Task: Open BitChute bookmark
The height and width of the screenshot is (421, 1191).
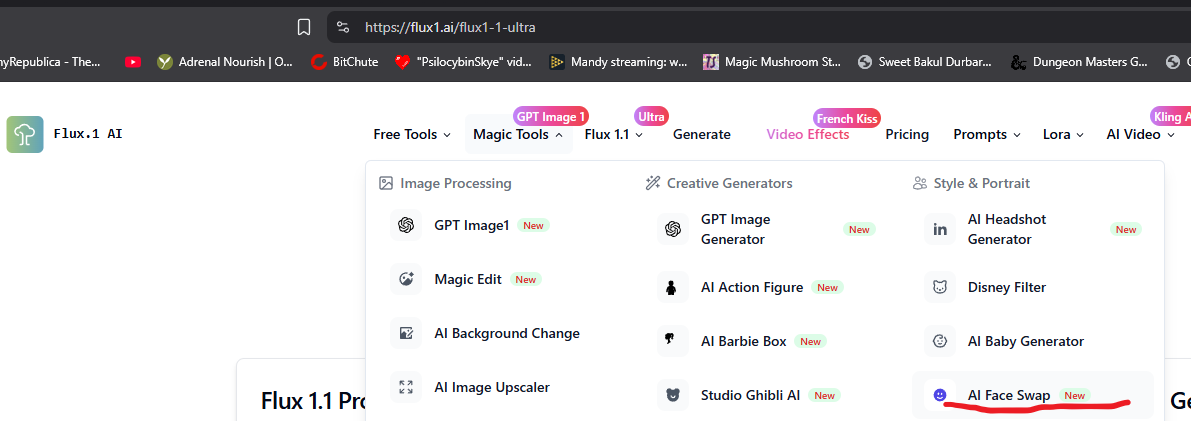Action: pyautogui.click(x=345, y=62)
